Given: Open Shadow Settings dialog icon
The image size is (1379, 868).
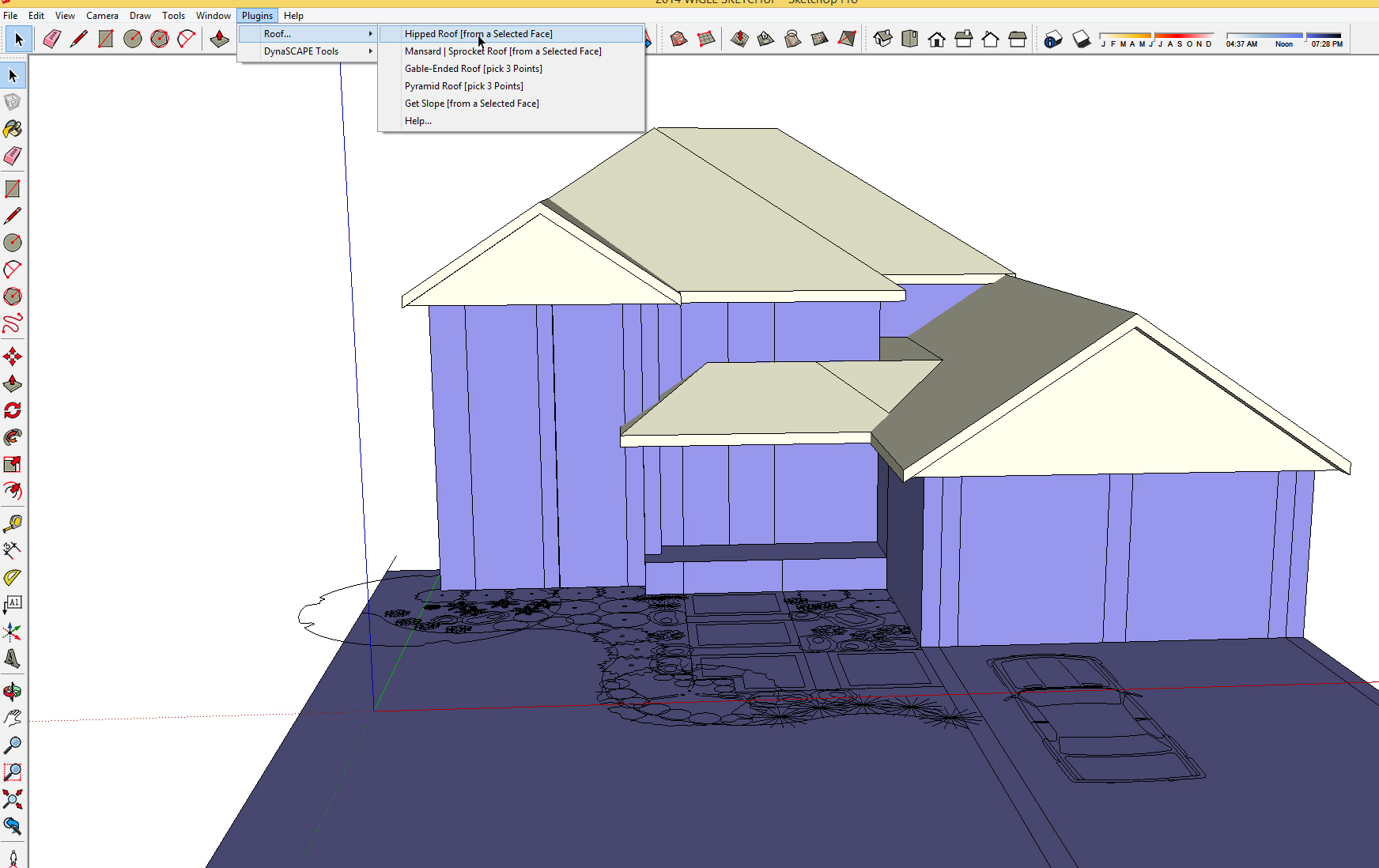Looking at the screenshot, I should [1053, 39].
